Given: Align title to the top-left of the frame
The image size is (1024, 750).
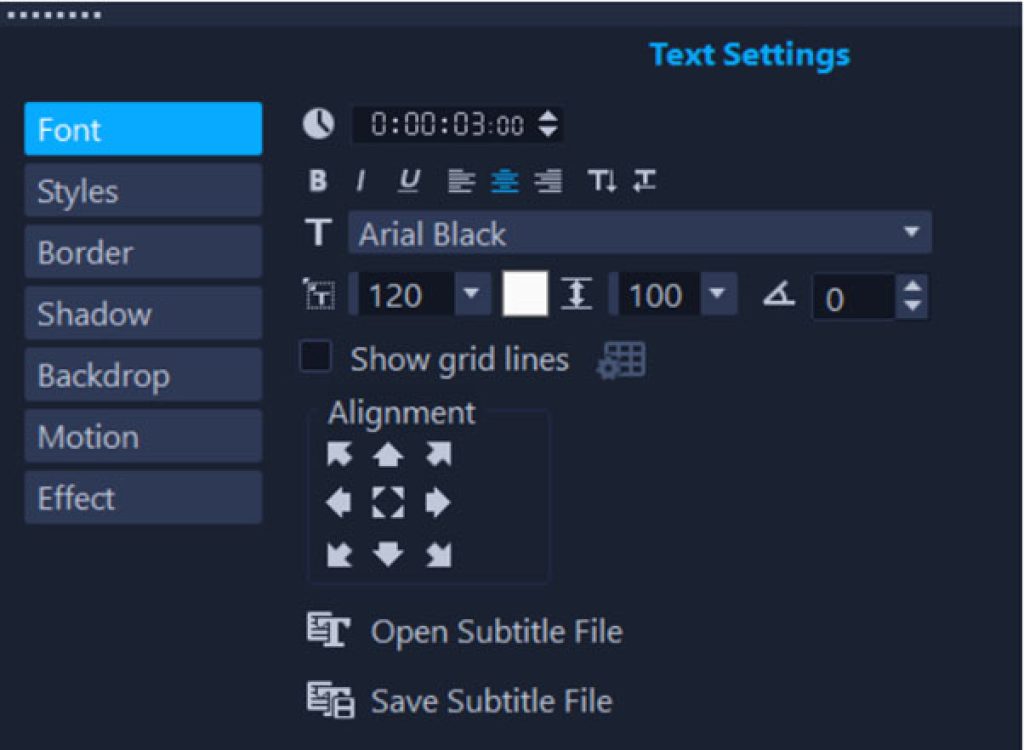Looking at the screenshot, I should [341, 454].
